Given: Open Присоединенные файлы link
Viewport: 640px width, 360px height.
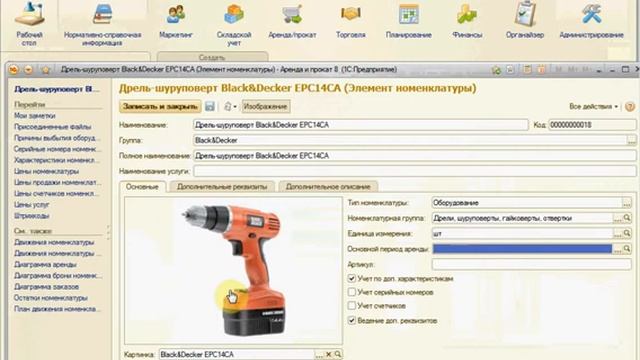Looking at the screenshot, I should [x=53, y=127].
